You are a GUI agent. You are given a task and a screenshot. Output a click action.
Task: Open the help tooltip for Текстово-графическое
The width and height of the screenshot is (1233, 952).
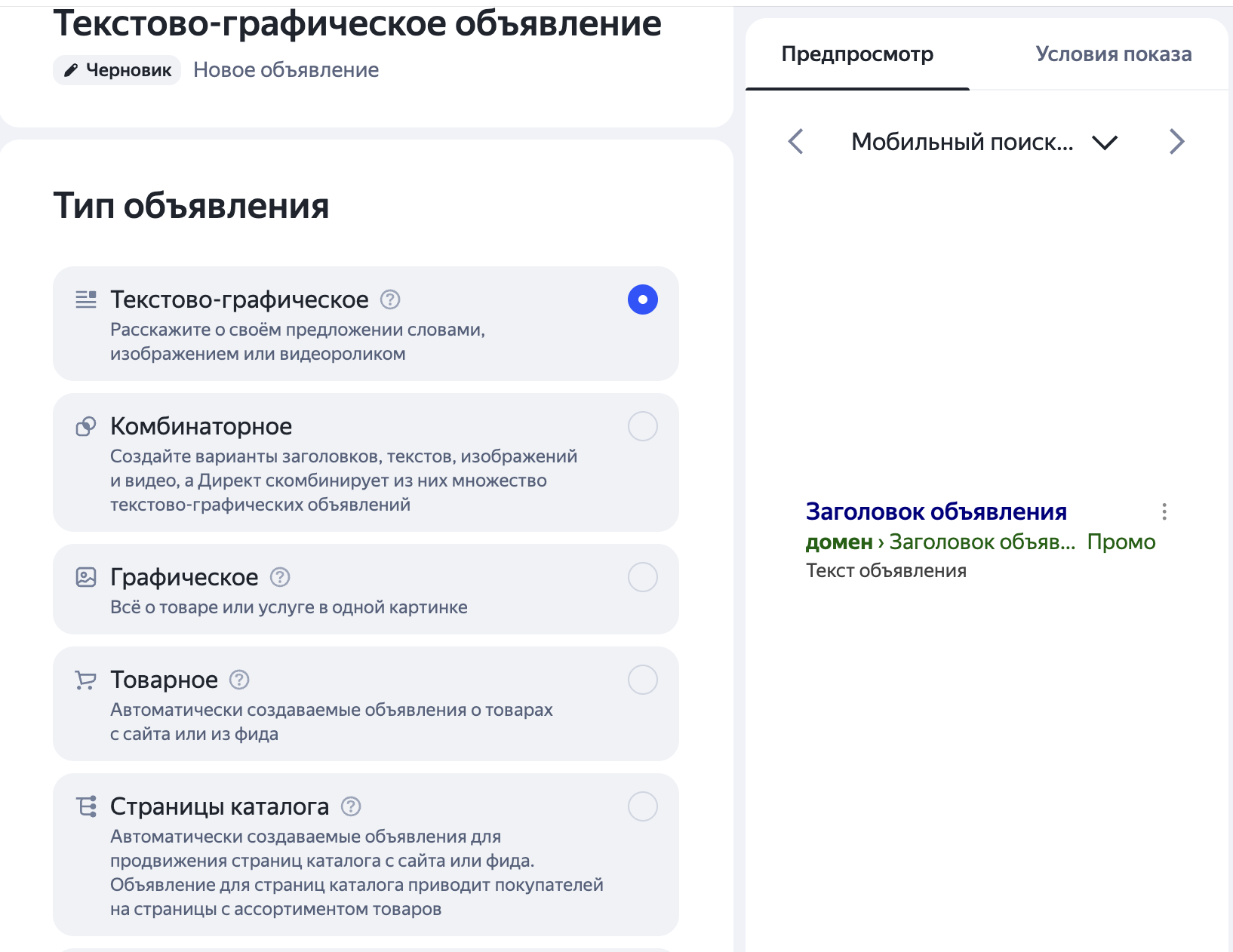(389, 299)
